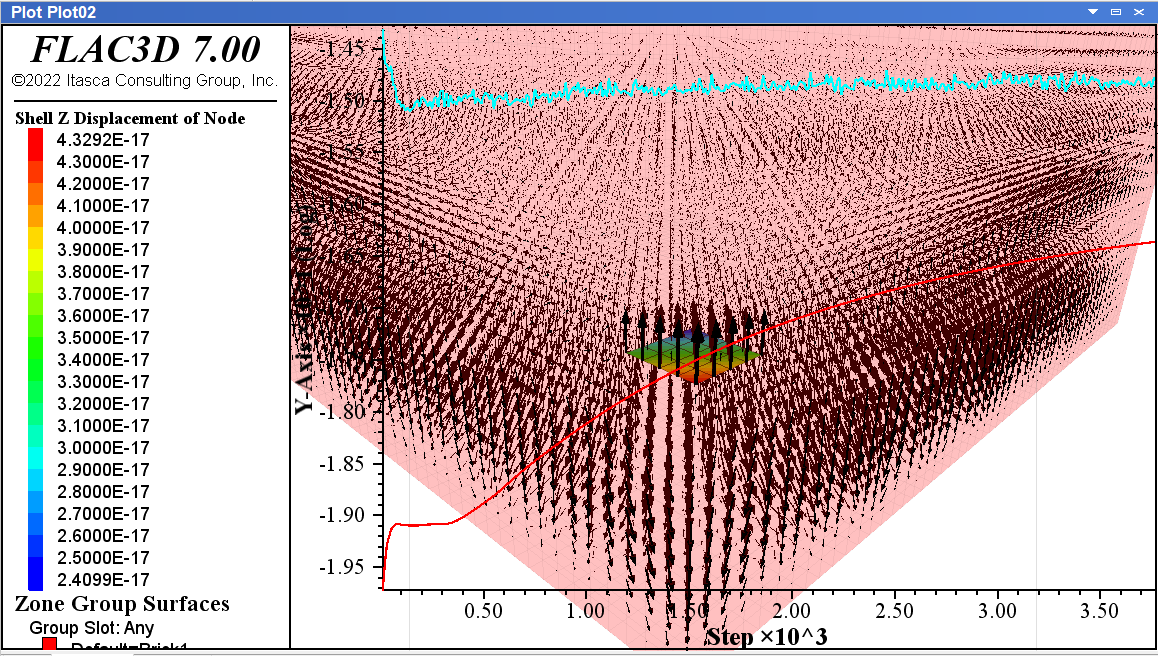
Task: Close the Plot02 pane
Action: (1138, 11)
